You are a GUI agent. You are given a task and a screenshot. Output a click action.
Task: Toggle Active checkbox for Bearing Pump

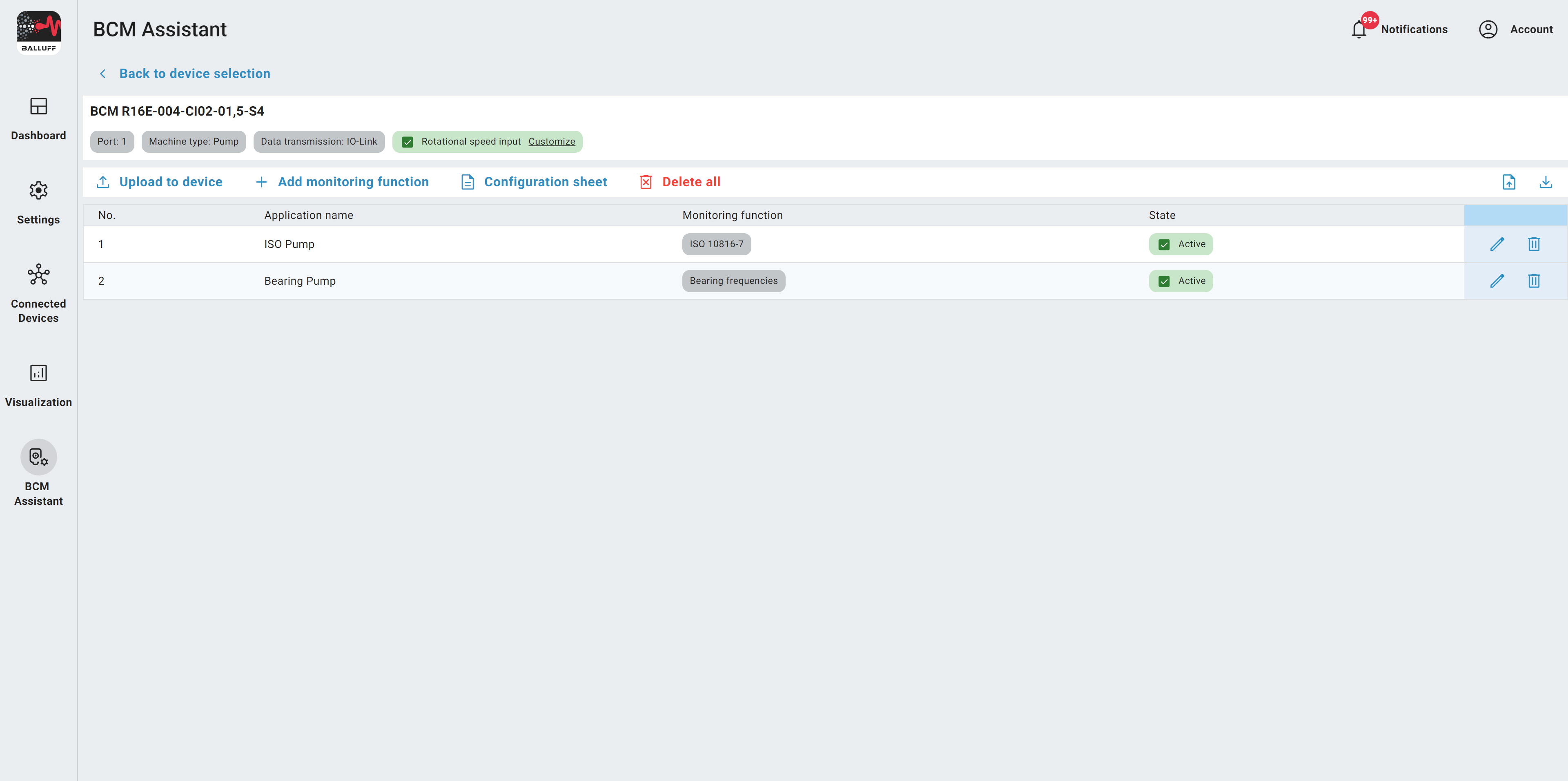point(1164,281)
